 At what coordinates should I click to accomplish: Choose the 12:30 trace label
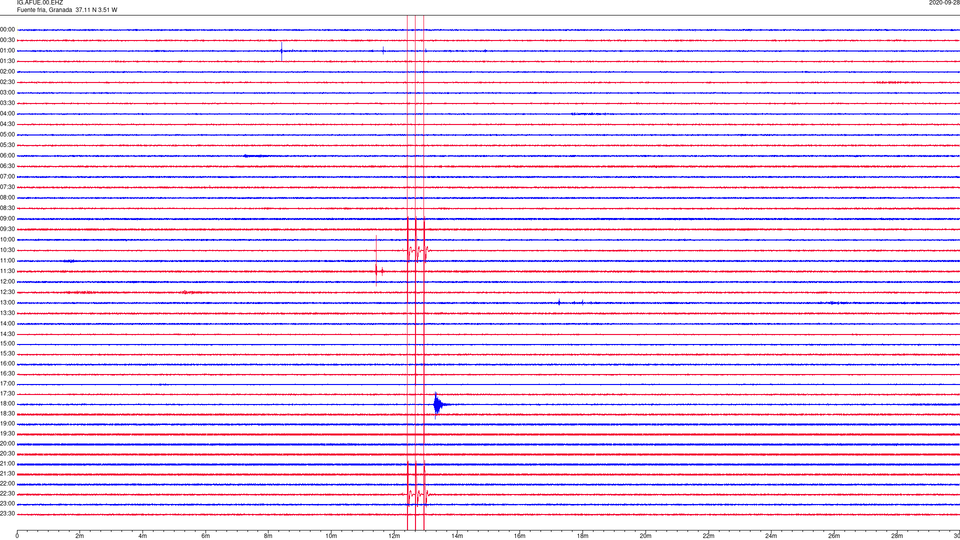[7, 293]
